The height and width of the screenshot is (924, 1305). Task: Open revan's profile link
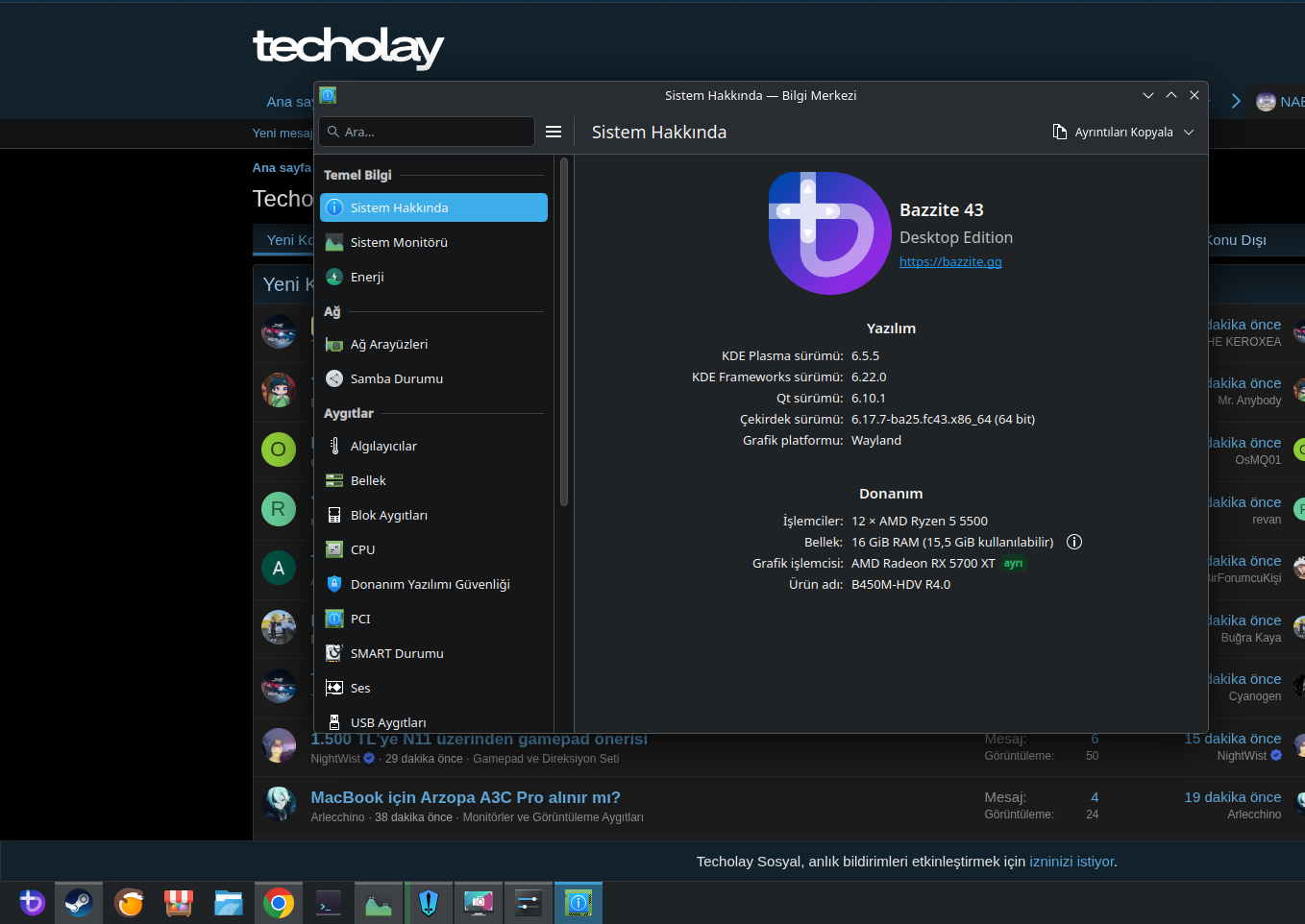[x=1267, y=520]
